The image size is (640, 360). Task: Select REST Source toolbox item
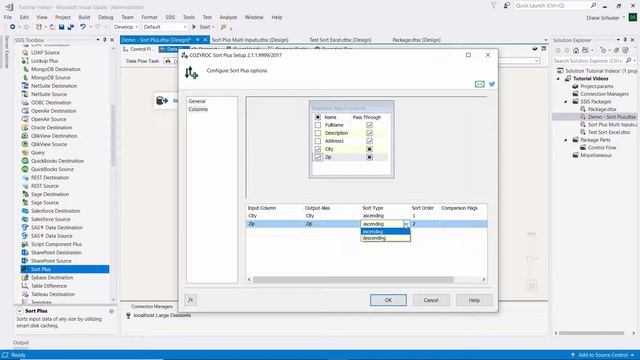tap(44, 186)
